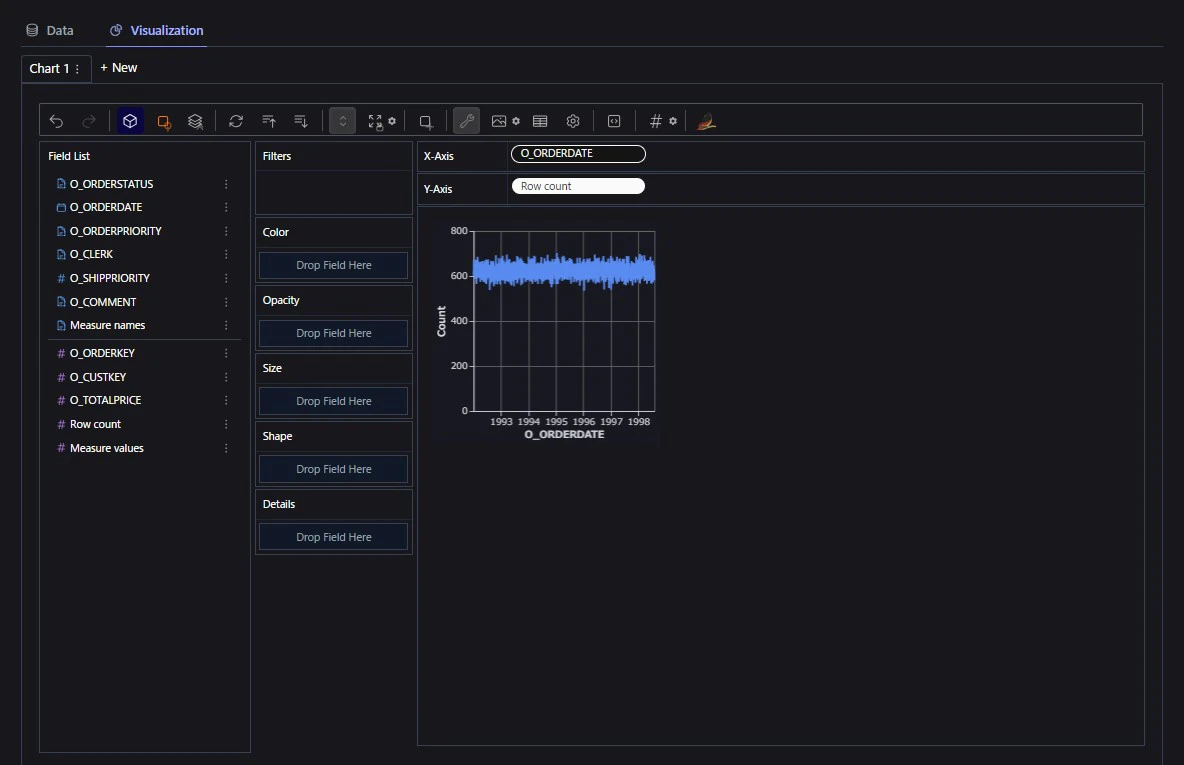Open the export image icon
The width and height of the screenshot is (1184, 765).
click(x=499, y=121)
